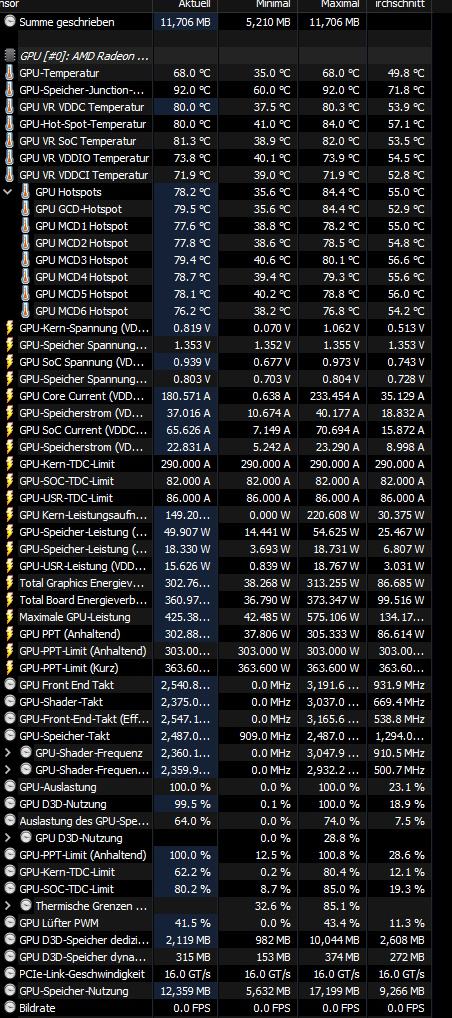
Task: Click the lightning bolt icon of GPU Core Current
Action: tap(10, 396)
